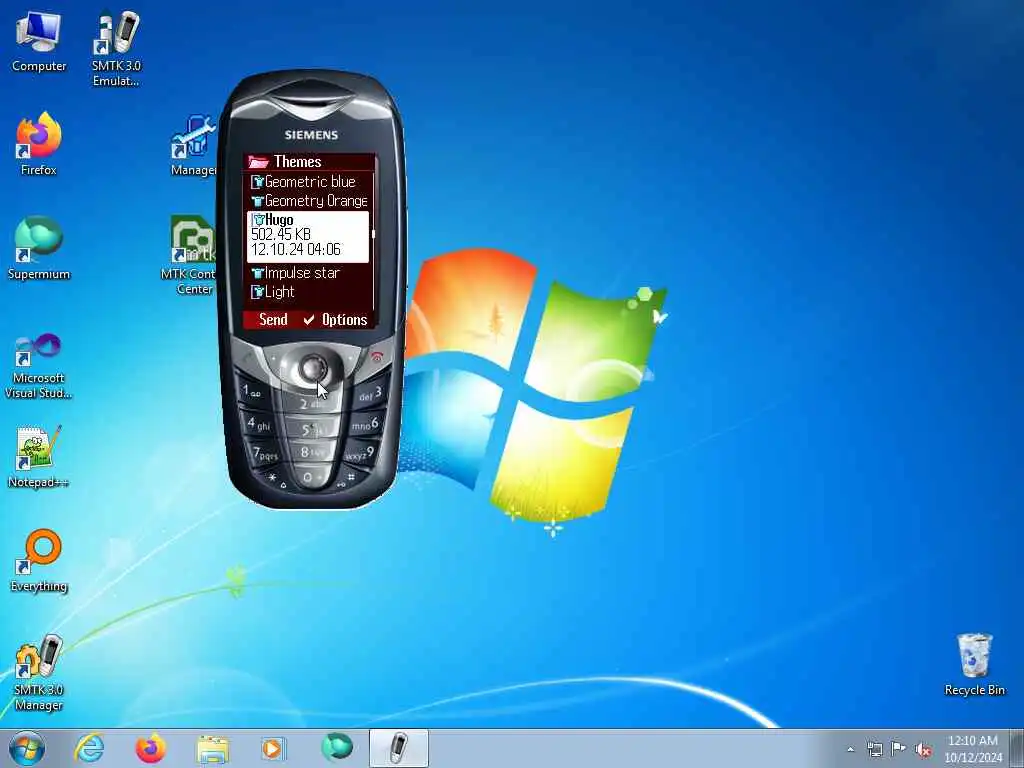Click the Send softkey label
The image size is (1024, 768).
[x=273, y=319]
